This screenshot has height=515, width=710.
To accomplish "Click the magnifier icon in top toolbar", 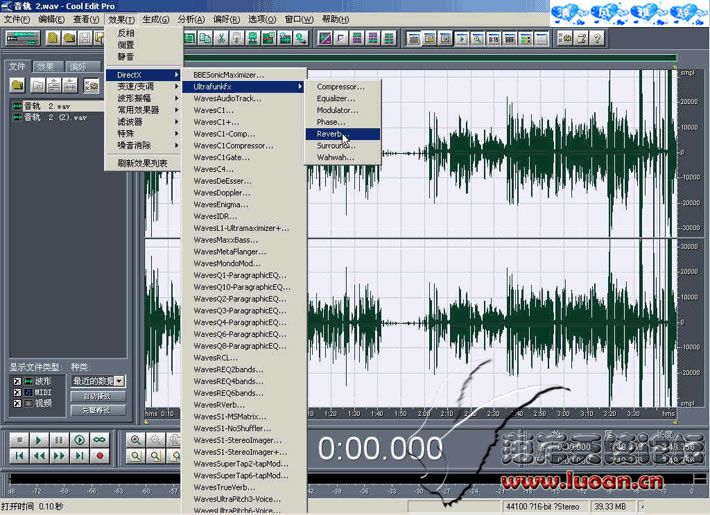I will (x=477, y=39).
